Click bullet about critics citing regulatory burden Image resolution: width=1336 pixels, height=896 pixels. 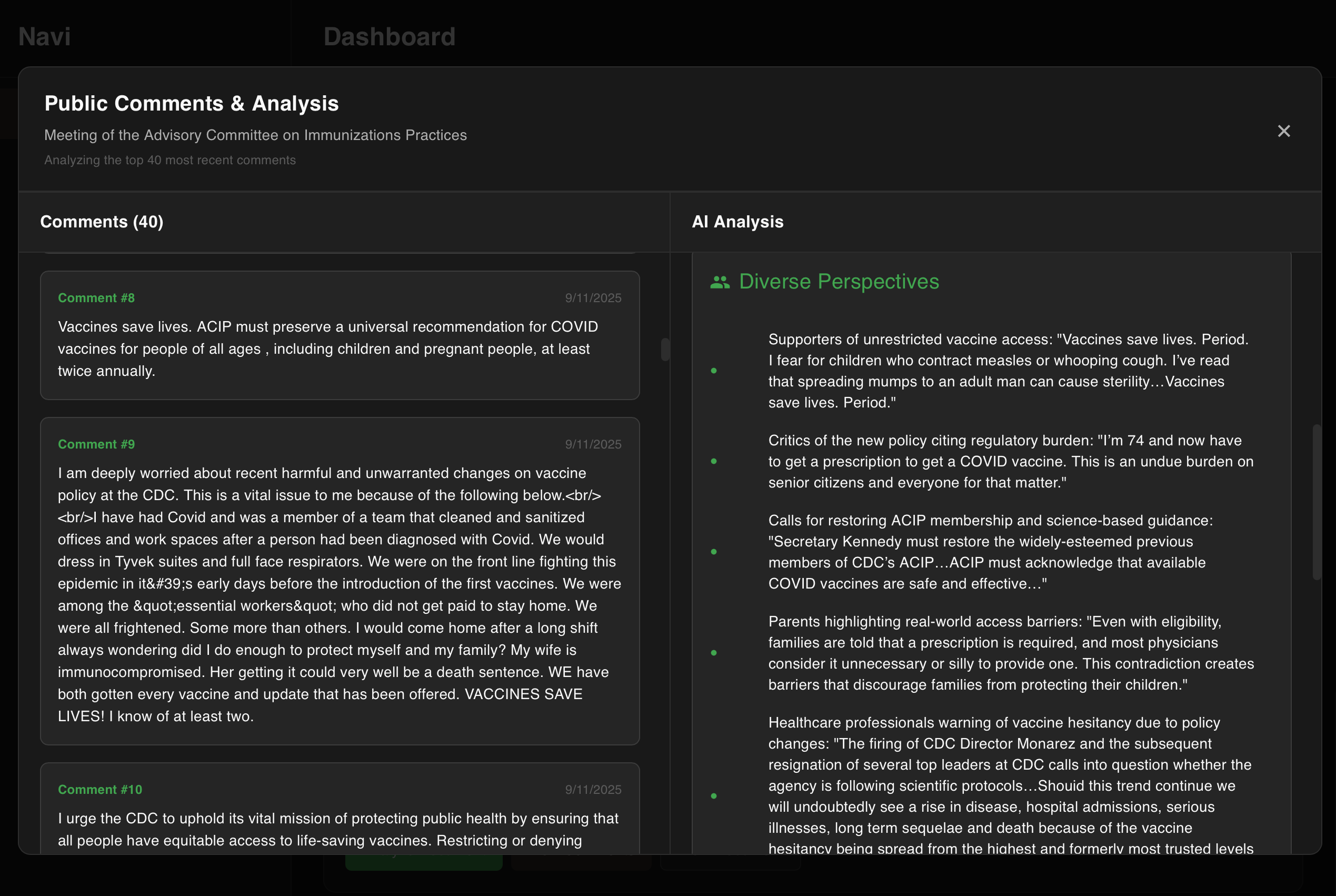1009,461
